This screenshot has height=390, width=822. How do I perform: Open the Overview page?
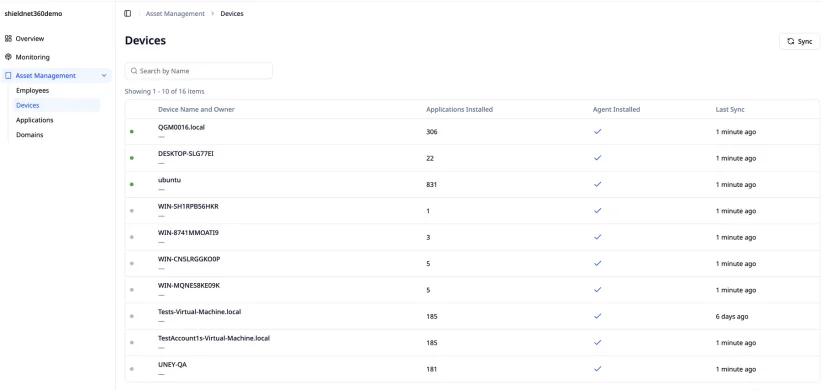tap(30, 38)
